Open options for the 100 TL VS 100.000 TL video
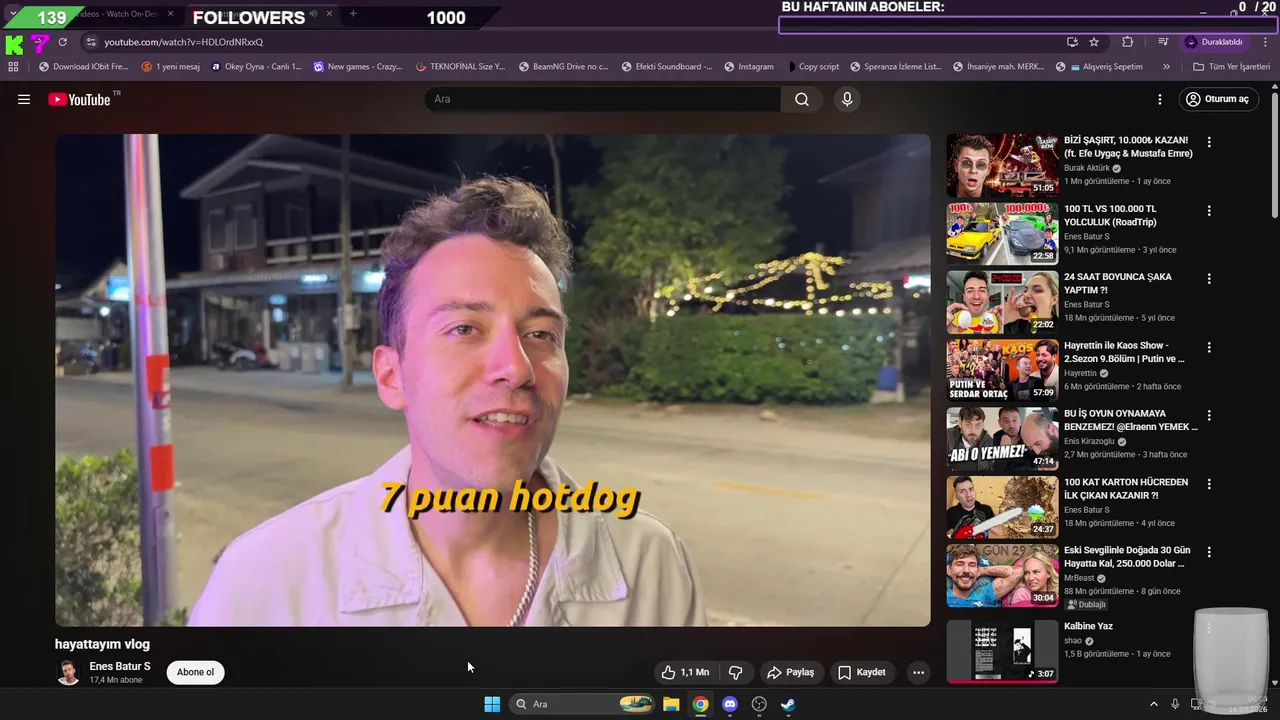This screenshot has height=720, width=1280. click(x=1209, y=211)
